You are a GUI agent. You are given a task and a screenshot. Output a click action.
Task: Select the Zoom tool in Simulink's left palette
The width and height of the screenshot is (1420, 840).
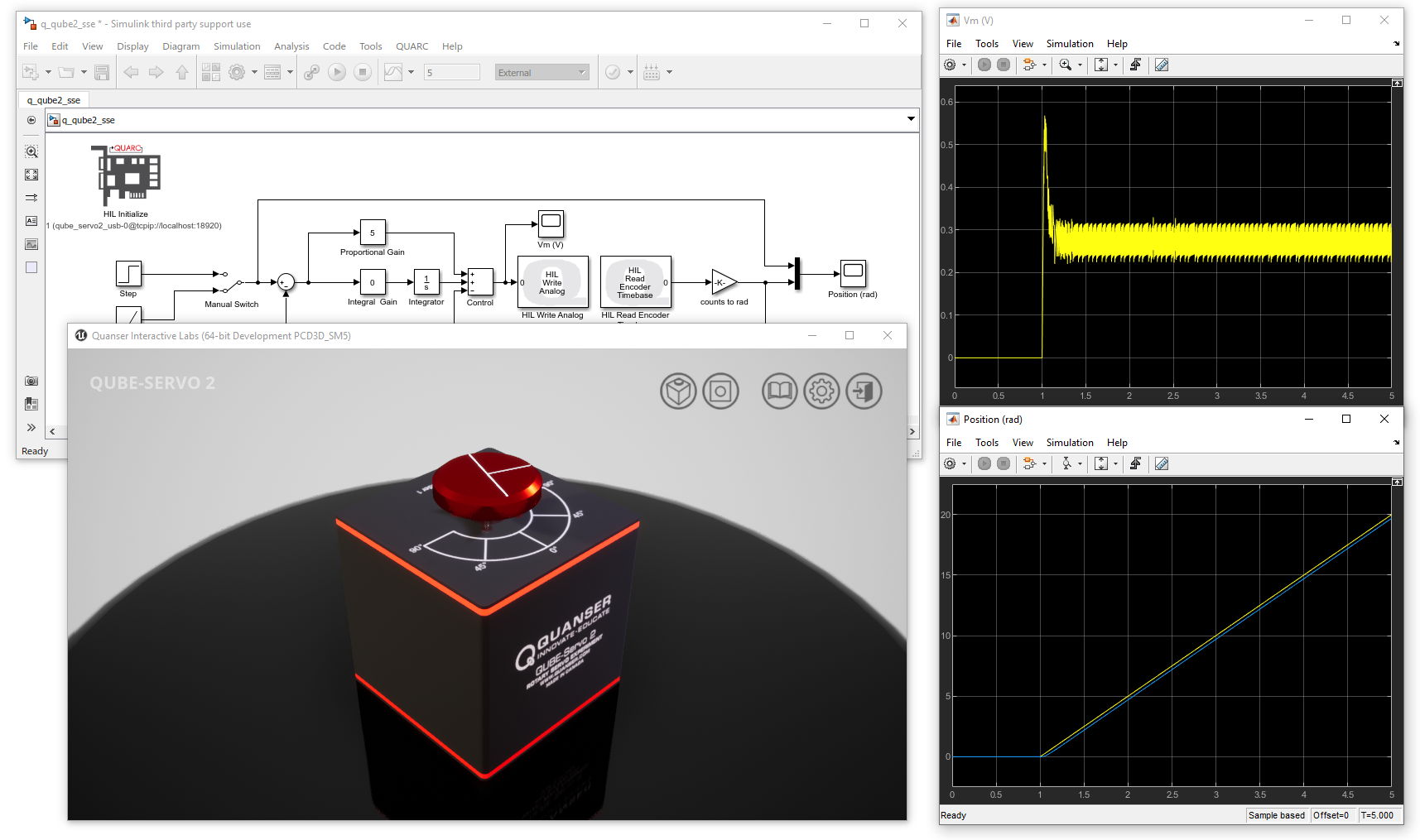[x=31, y=151]
